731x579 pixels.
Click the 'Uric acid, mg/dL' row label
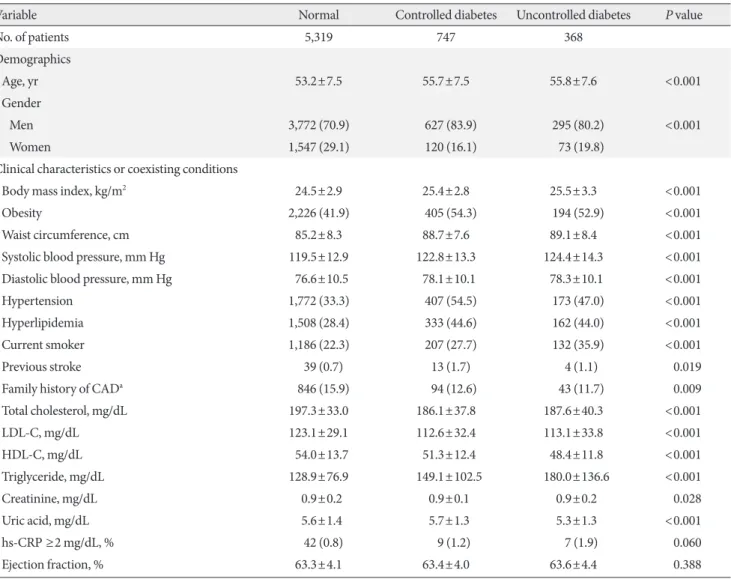tap(45, 521)
